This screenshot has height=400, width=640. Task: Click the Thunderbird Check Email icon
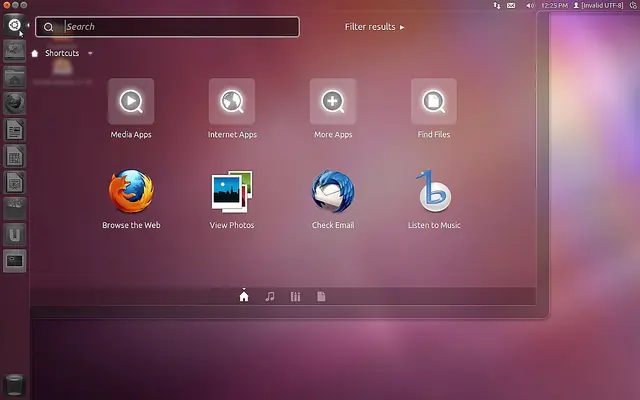point(333,191)
